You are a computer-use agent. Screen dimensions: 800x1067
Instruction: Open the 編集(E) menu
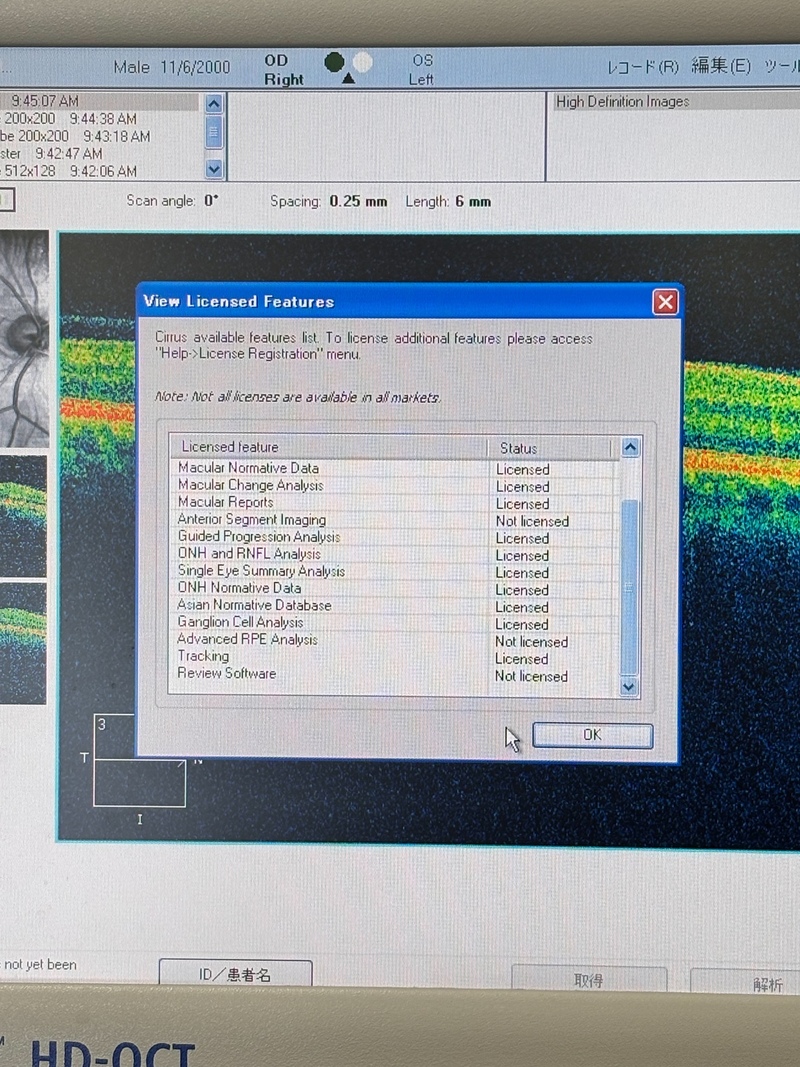[721, 65]
